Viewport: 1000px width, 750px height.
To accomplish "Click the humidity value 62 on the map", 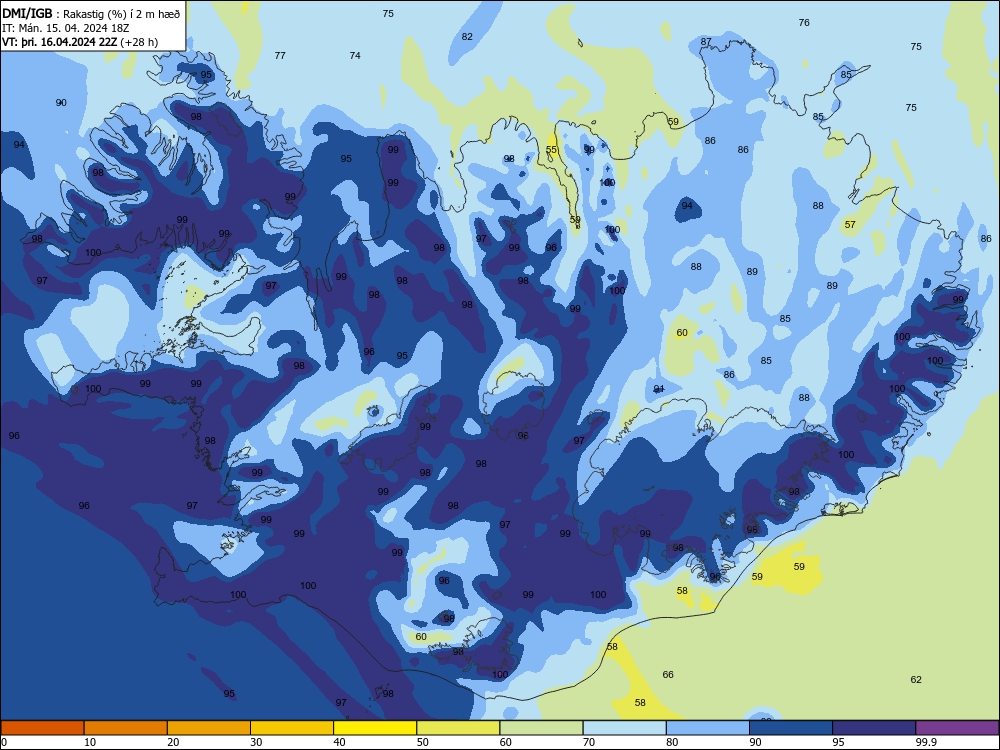I will (x=916, y=680).
